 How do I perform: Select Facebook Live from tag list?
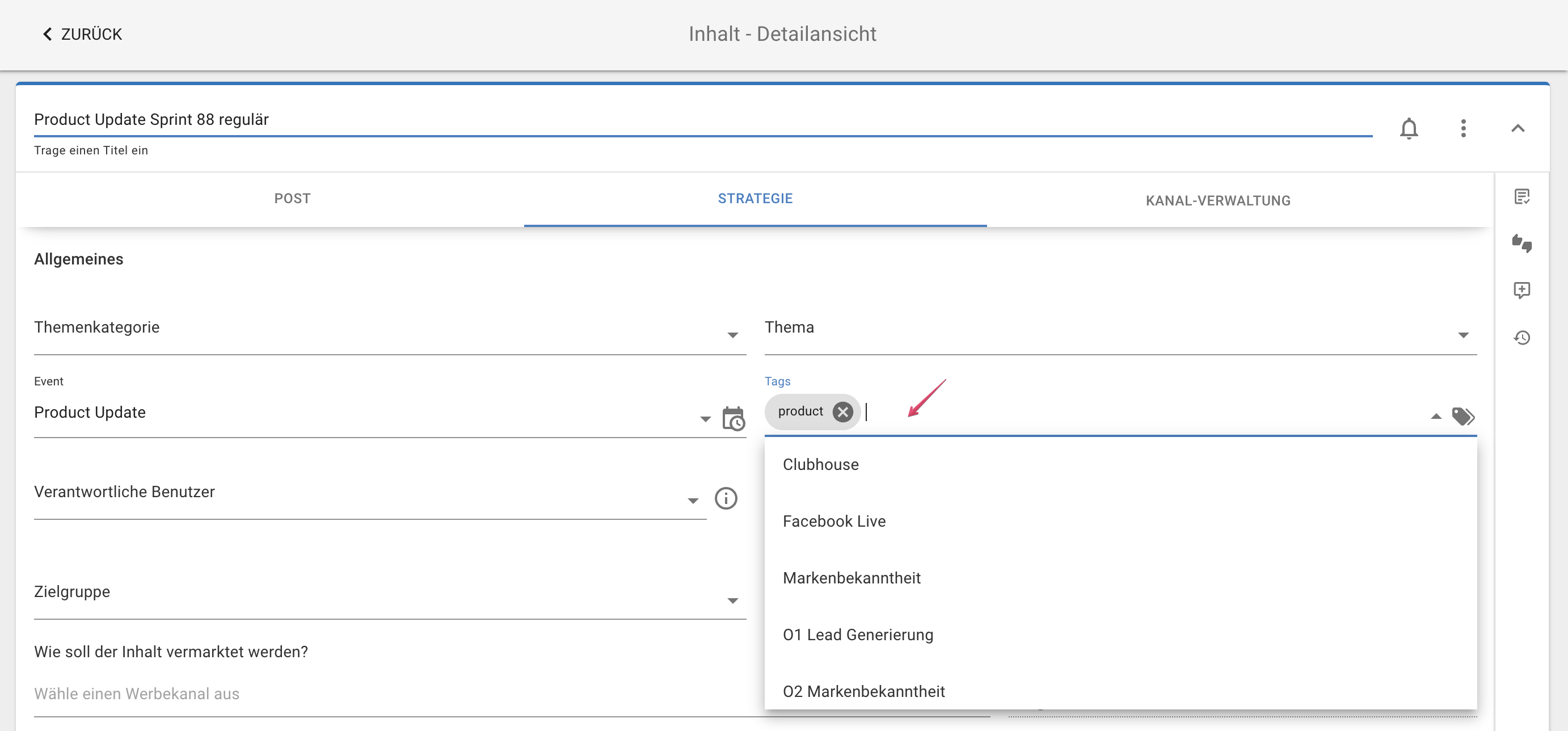pyautogui.click(x=834, y=522)
